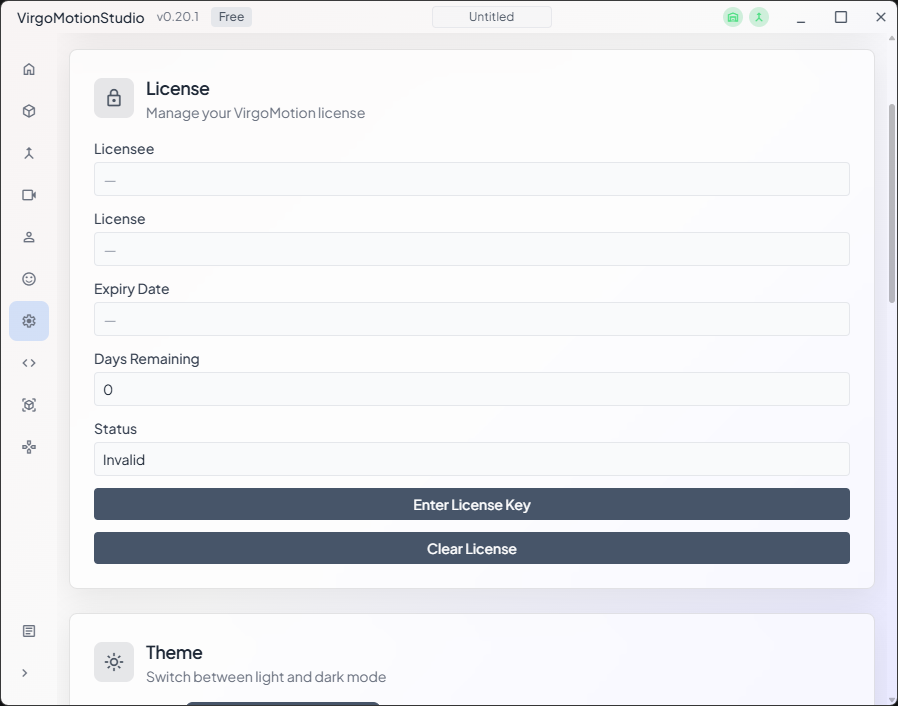Click the VirgoMotionStudio title text

pyautogui.click(x=81, y=18)
